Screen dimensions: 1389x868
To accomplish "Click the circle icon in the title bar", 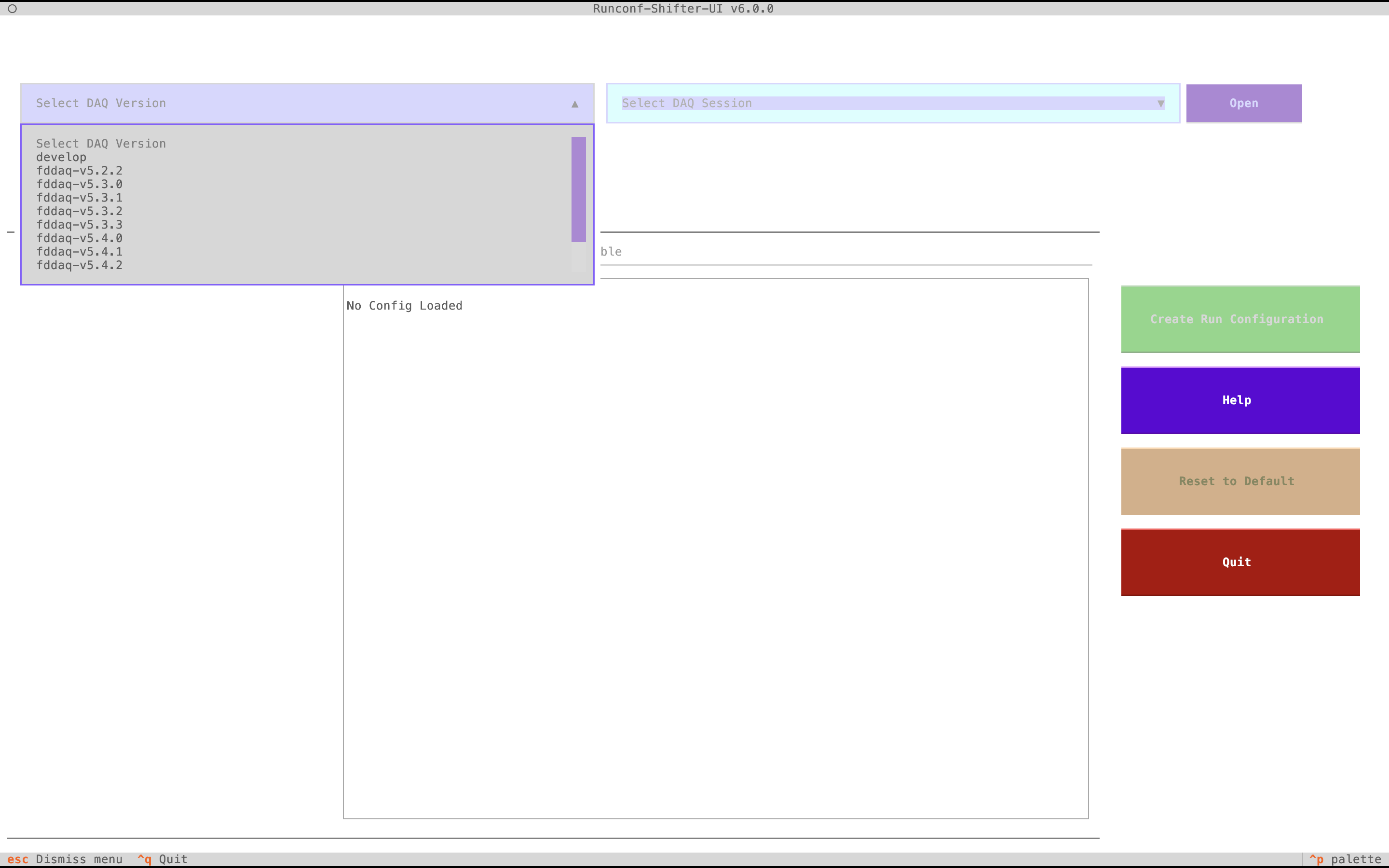I will tap(12, 9).
